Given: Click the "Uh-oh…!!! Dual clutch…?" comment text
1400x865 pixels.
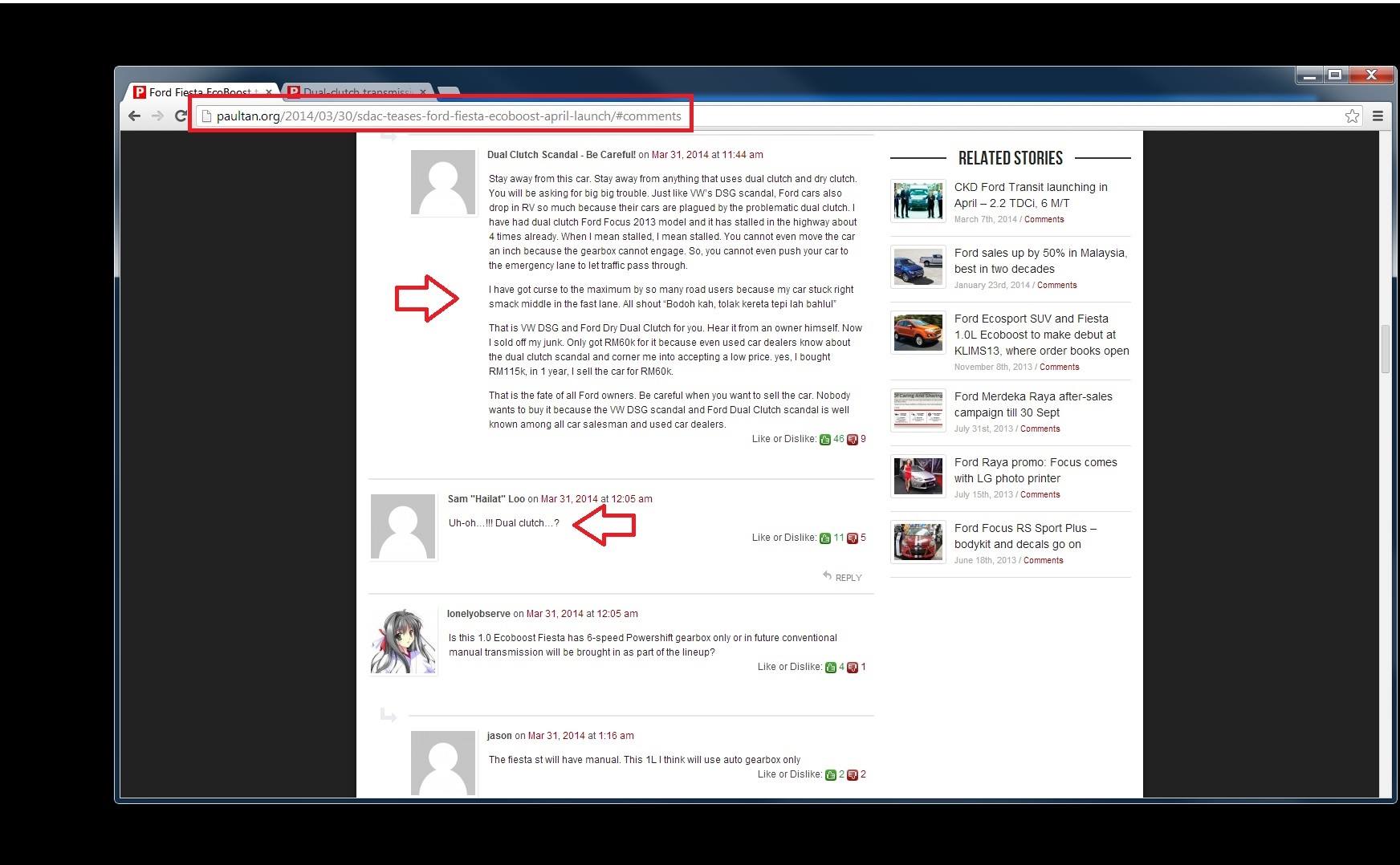Looking at the screenshot, I should point(503,523).
